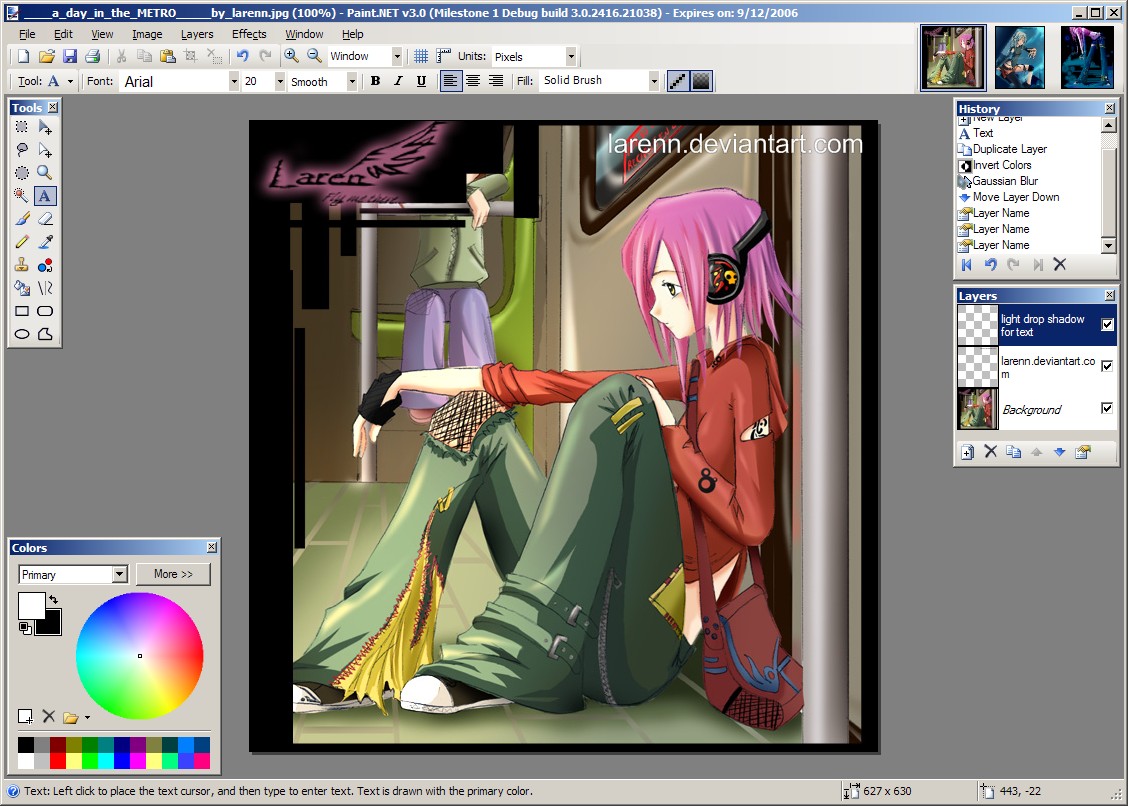The width and height of the screenshot is (1128, 806).
Task: Click Move Layer Down arrow in Layers panel
Action: point(1060,452)
